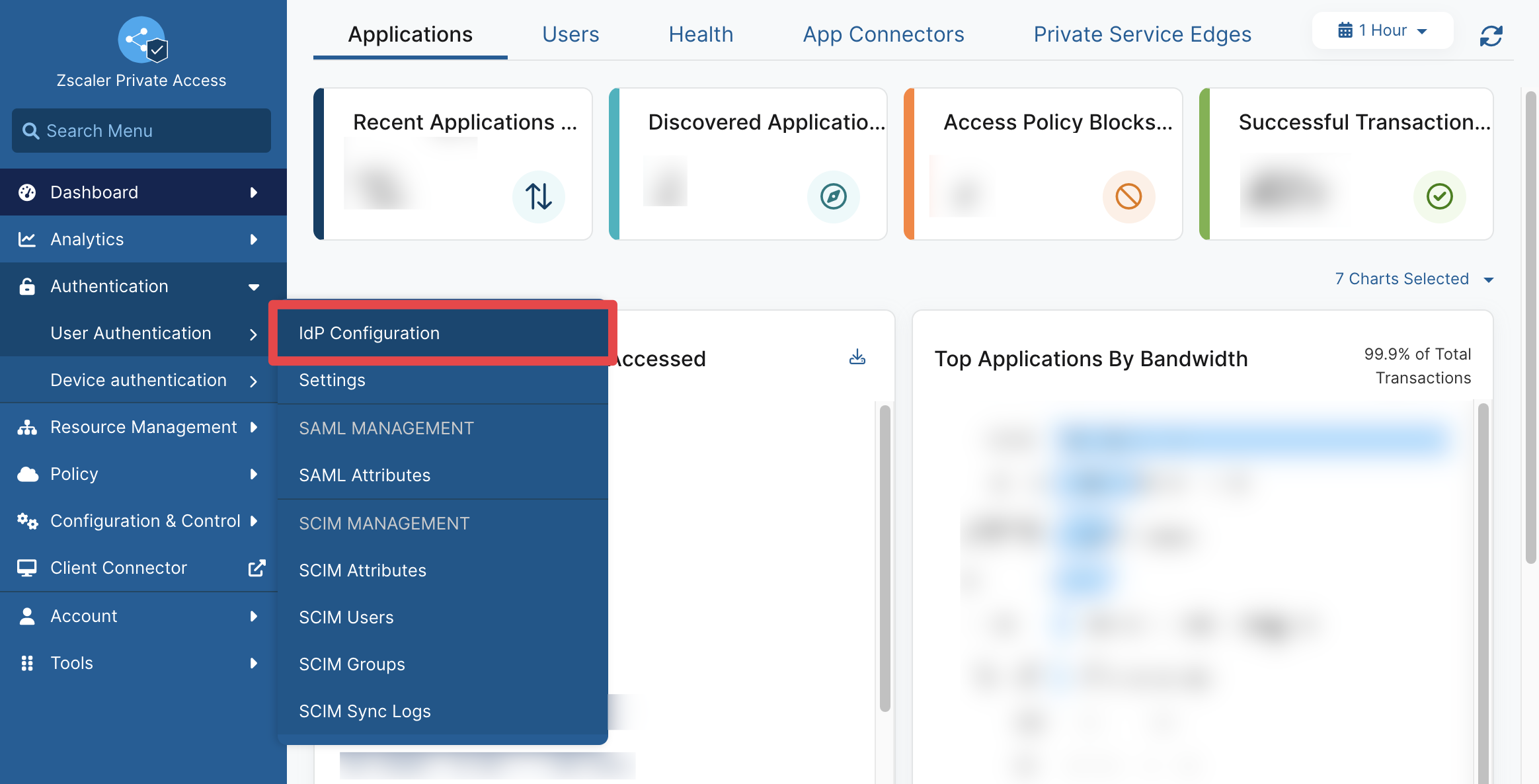Viewport: 1539px width, 784px height.
Task: Click the Successful Transactions checkmark icon
Action: click(x=1439, y=196)
